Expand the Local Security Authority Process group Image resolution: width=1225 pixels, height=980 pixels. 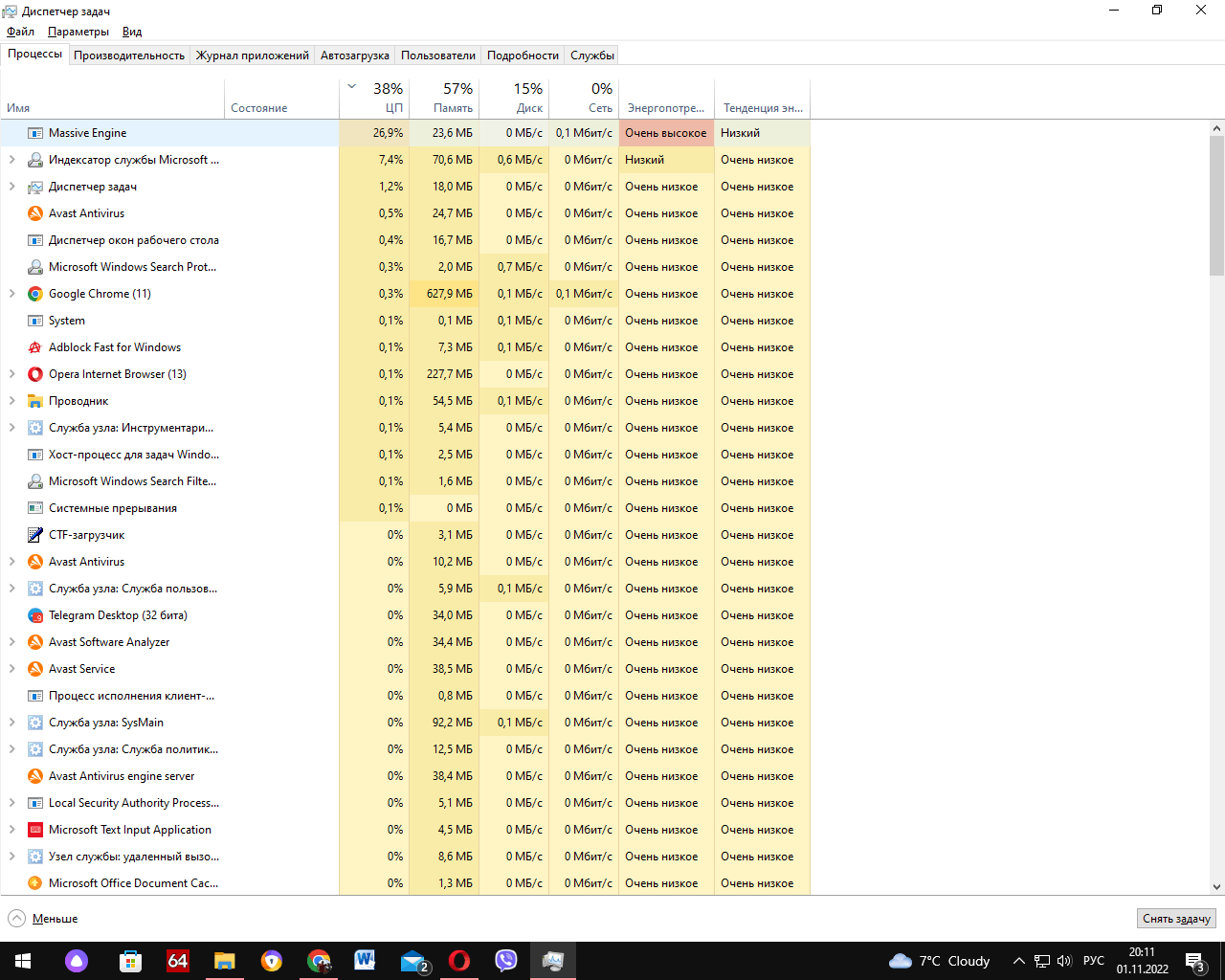(11, 803)
